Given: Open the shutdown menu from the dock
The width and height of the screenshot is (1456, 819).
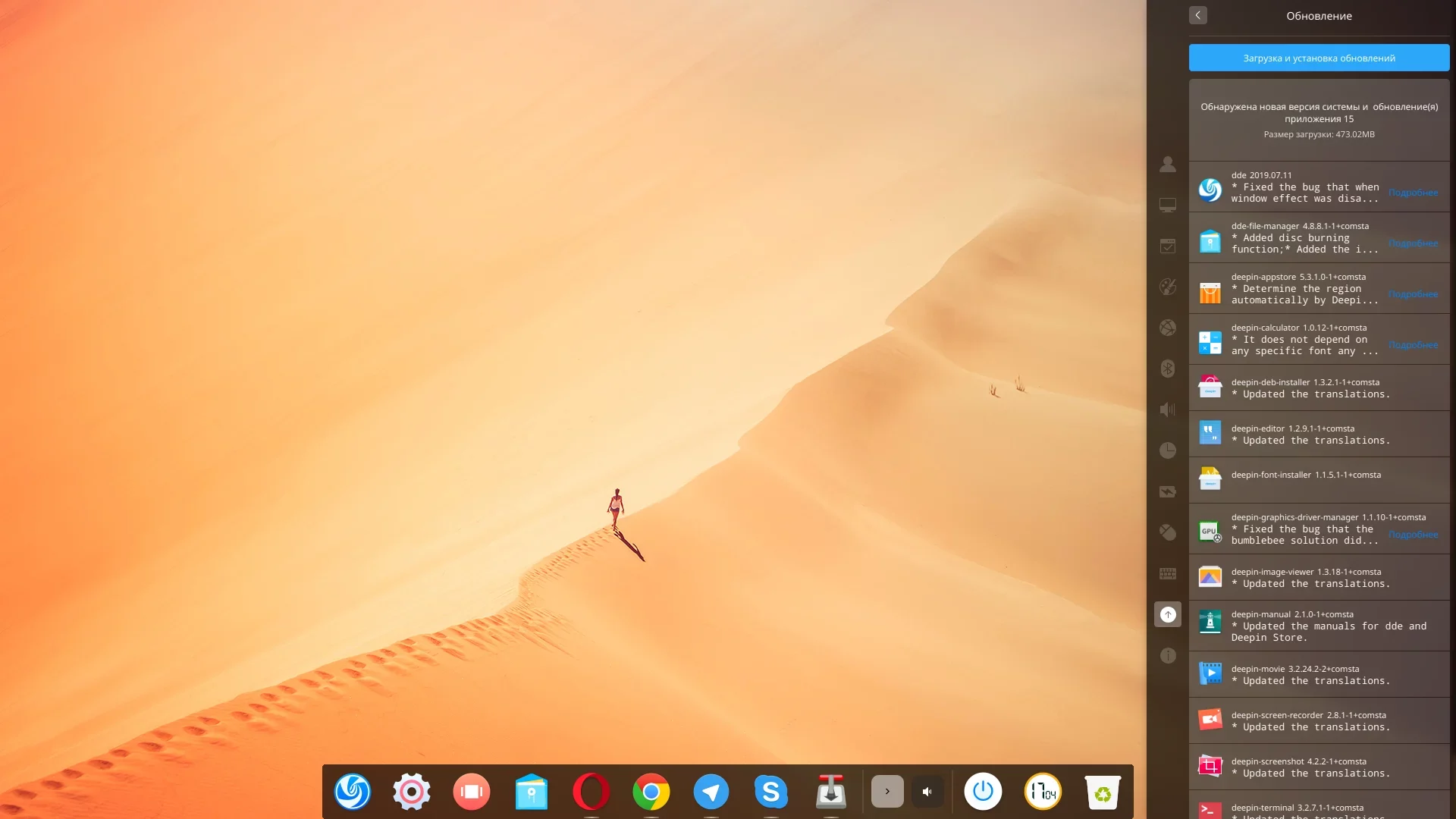Looking at the screenshot, I should tap(982, 791).
